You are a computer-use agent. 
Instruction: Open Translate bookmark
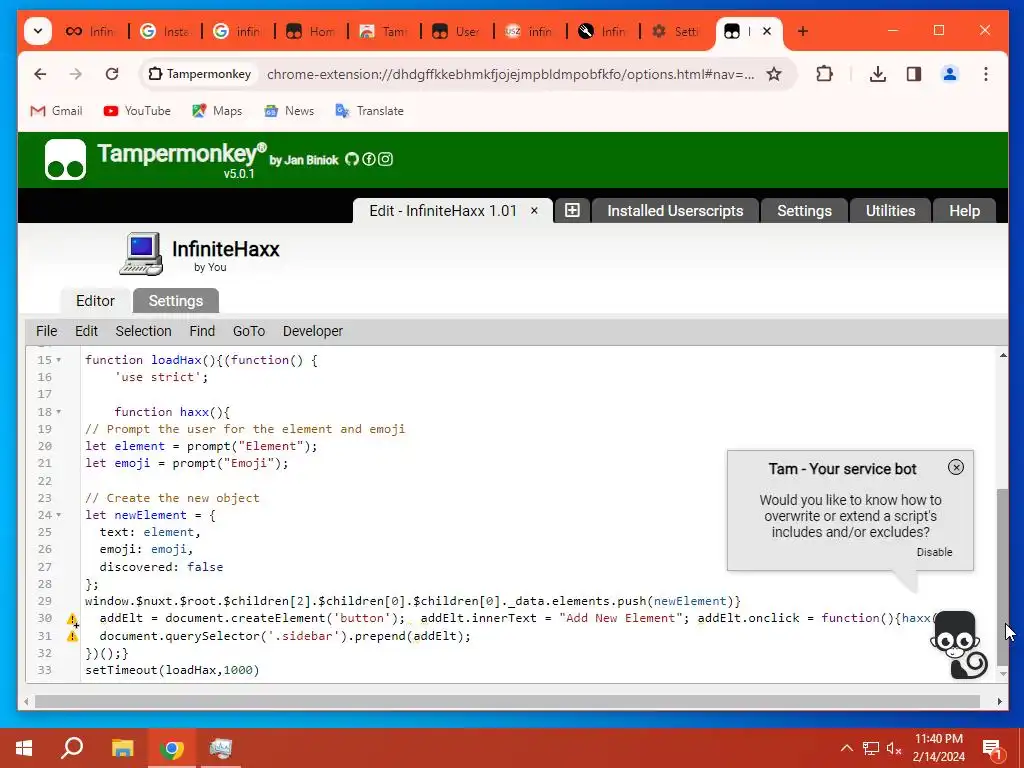tap(370, 111)
